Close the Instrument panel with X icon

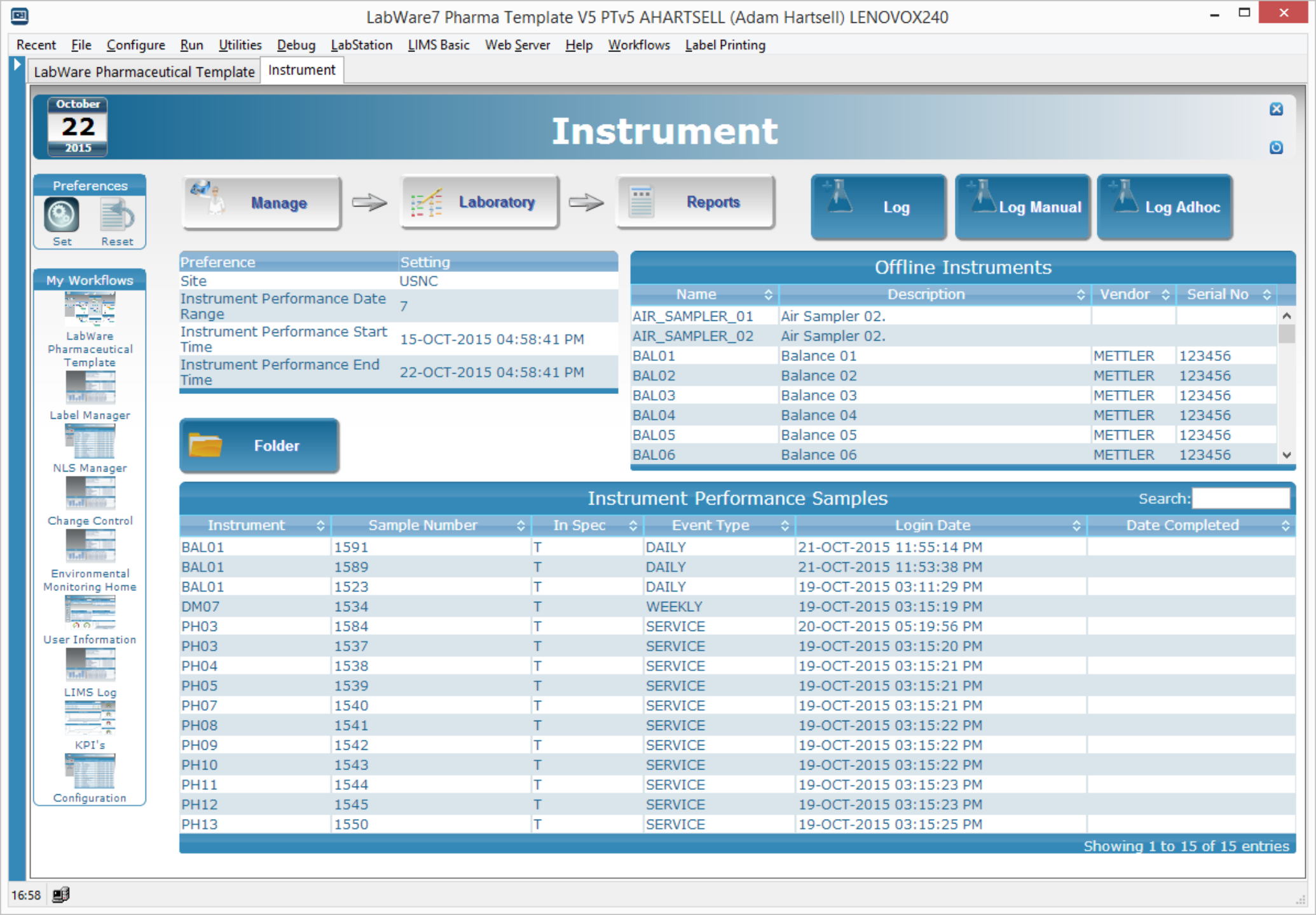[1275, 109]
